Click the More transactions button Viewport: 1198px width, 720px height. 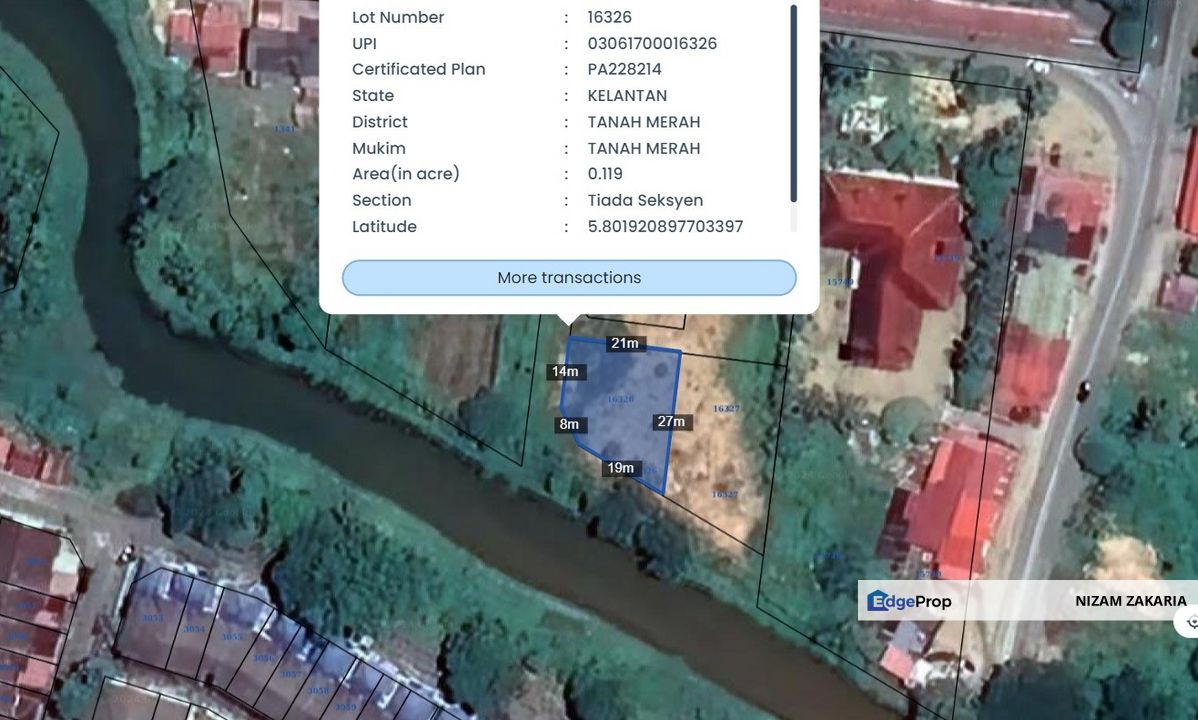click(x=569, y=278)
